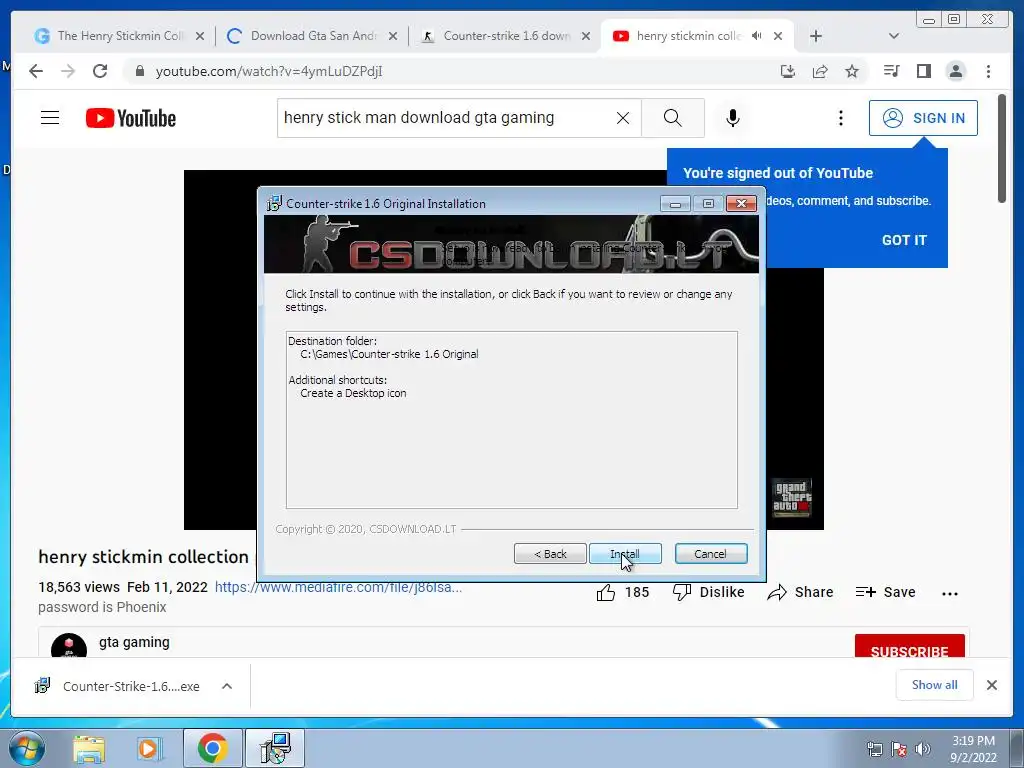Switch to The Henry Stickmin Collection tab
This screenshot has width=1024, height=768.
pyautogui.click(x=120, y=36)
